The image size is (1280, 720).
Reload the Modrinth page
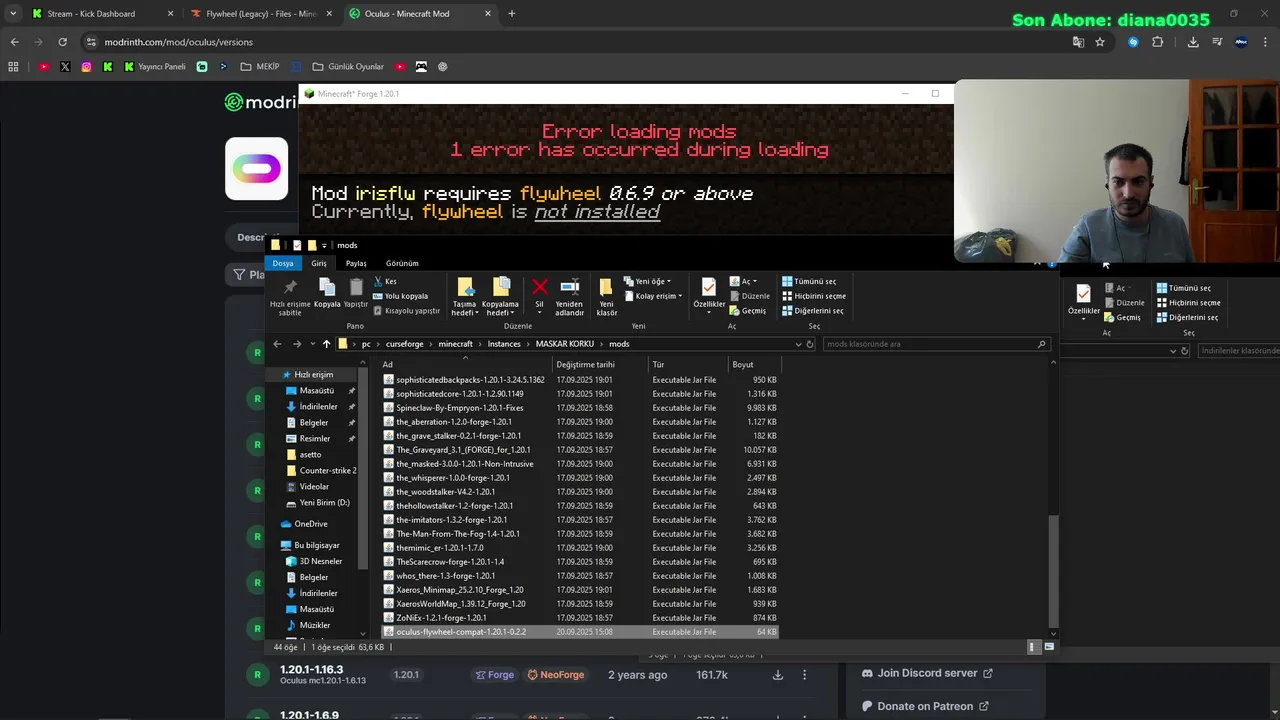(62, 42)
